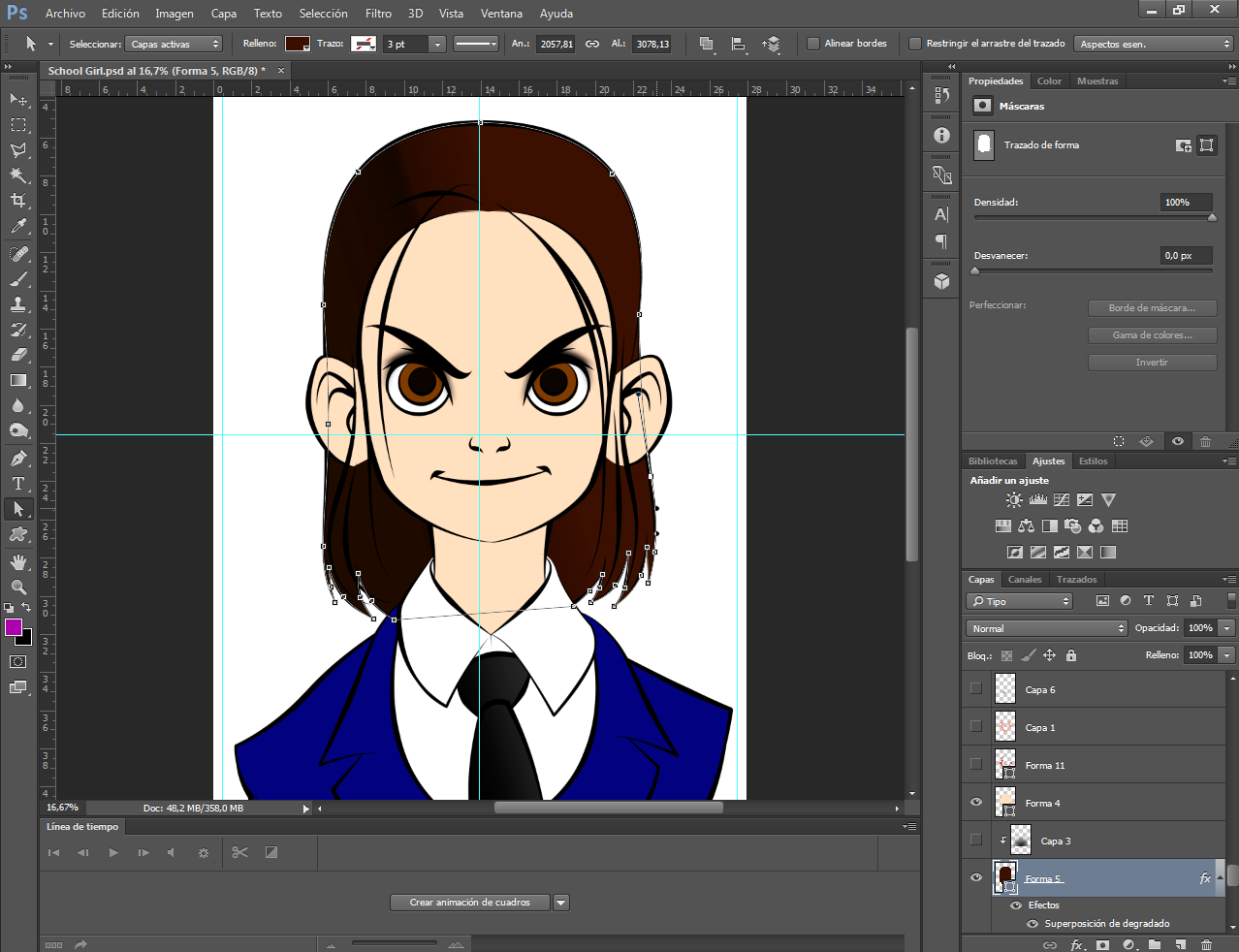Screen dimensions: 1239x952
Task: Add layer mask from Capas panel bottom
Action: click(1102, 944)
